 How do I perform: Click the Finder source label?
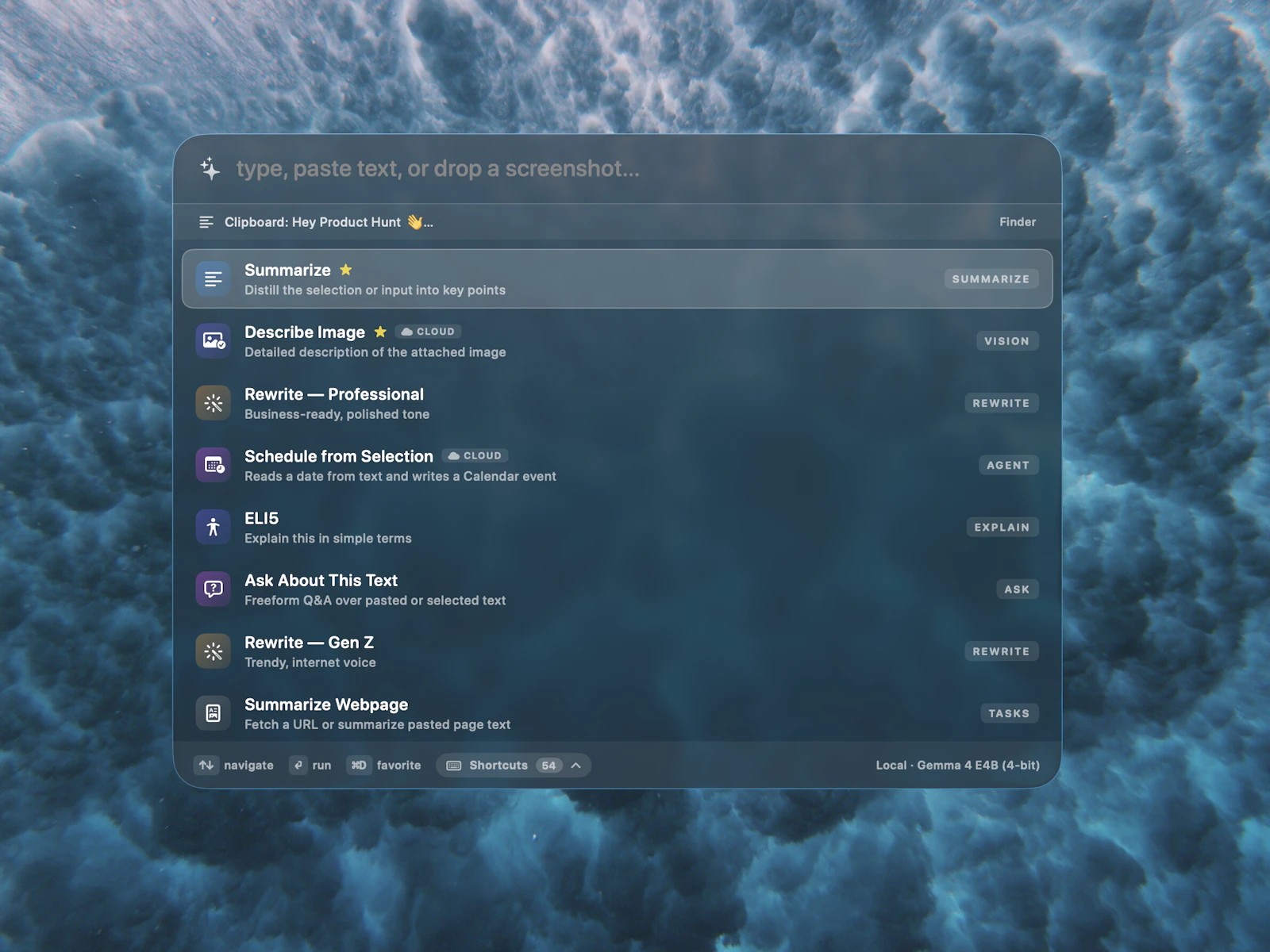1018,222
